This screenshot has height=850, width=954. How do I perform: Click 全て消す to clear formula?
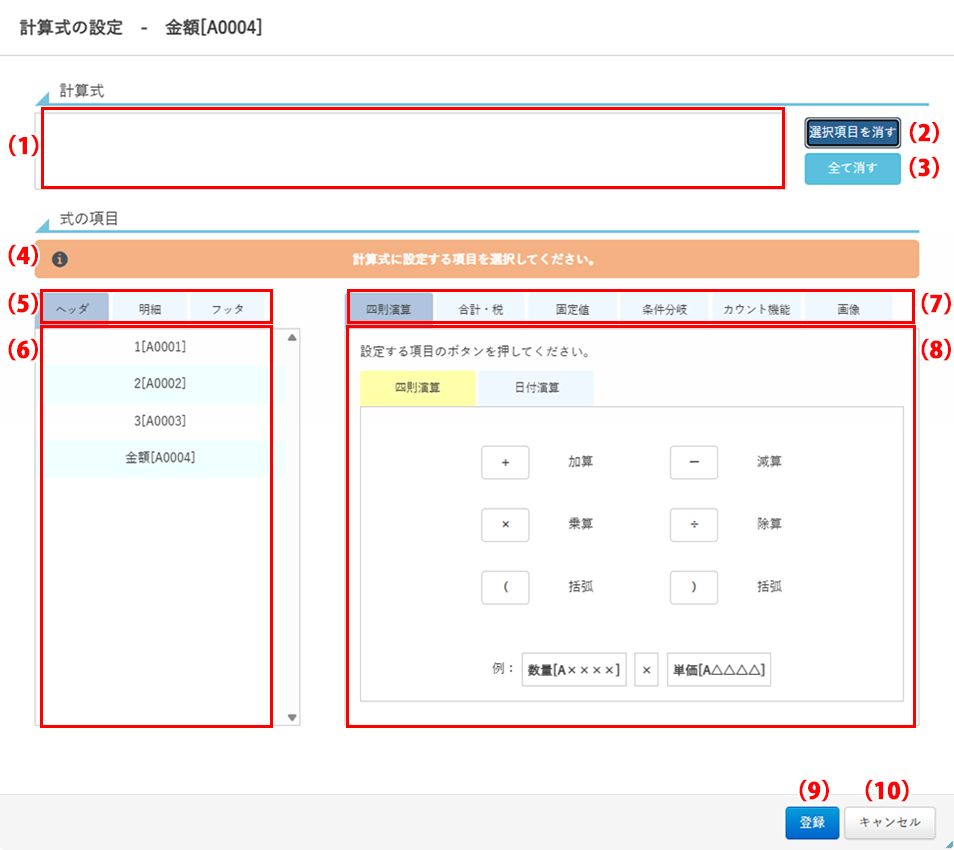coord(852,169)
